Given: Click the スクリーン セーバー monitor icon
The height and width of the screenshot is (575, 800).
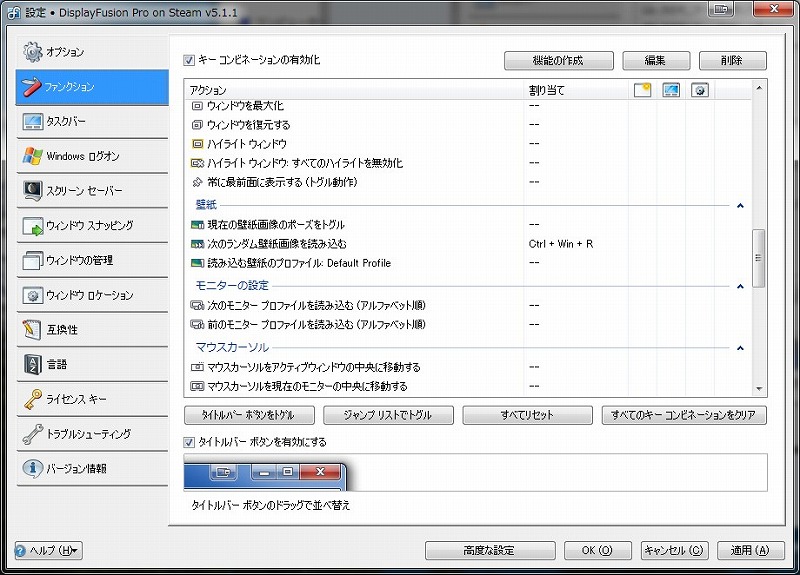Looking at the screenshot, I should (33, 190).
